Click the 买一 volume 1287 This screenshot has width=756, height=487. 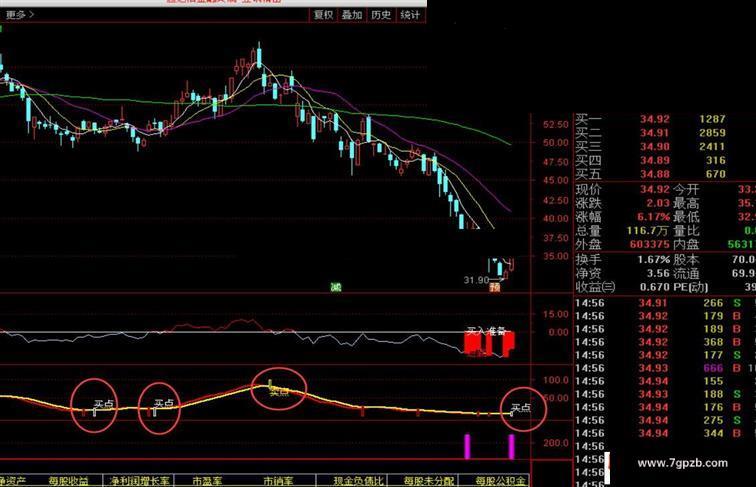[712, 119]
